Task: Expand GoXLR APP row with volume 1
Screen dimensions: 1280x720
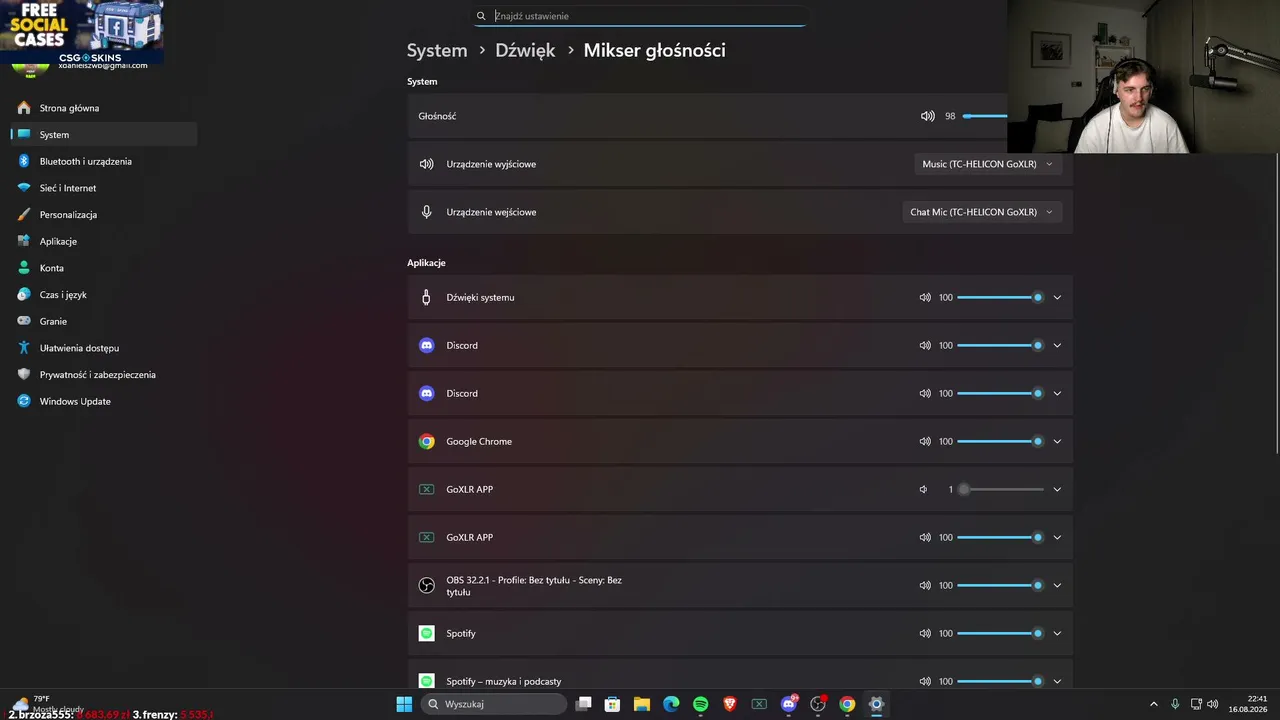Action: click(1057, 489)
